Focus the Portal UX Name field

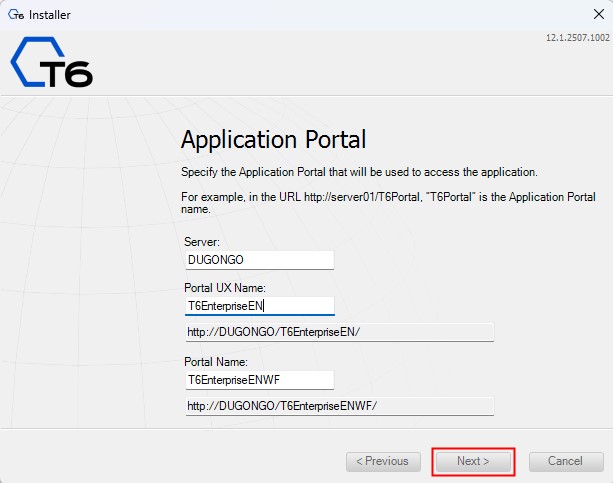click(x=260, y=306)
